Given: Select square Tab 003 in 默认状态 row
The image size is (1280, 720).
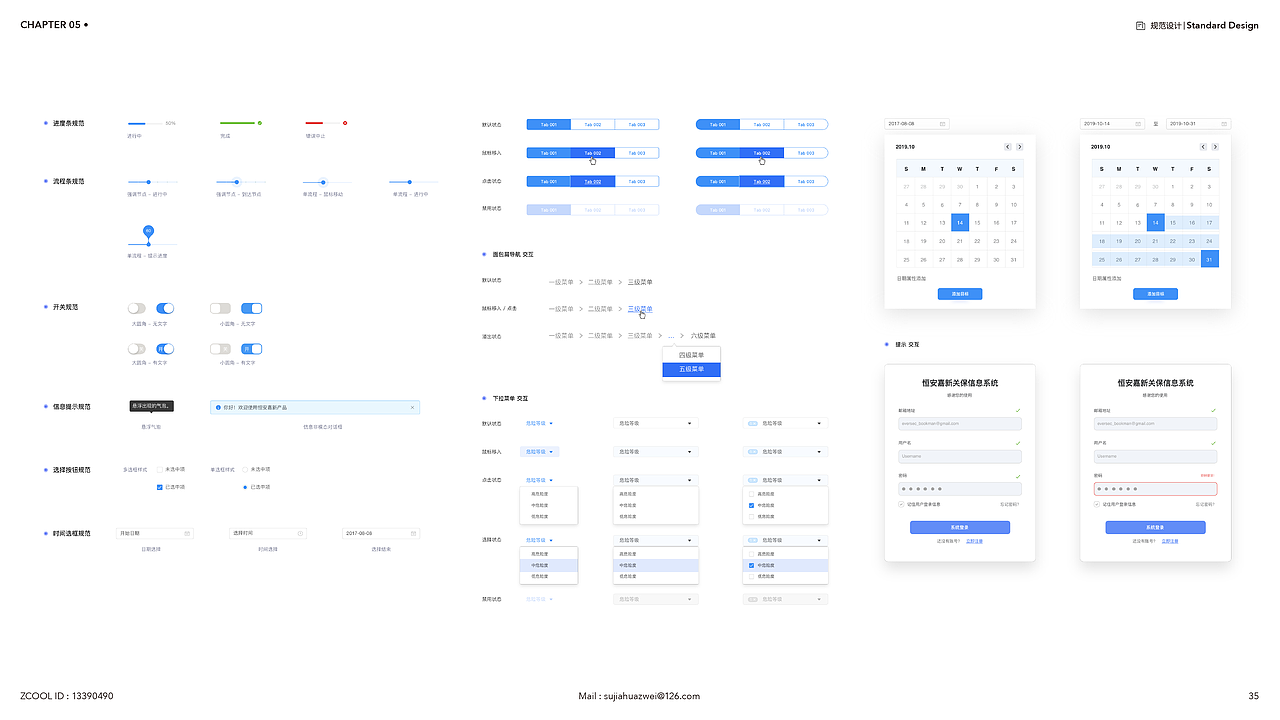Looking at the screenshot, I should coord(637,125).
